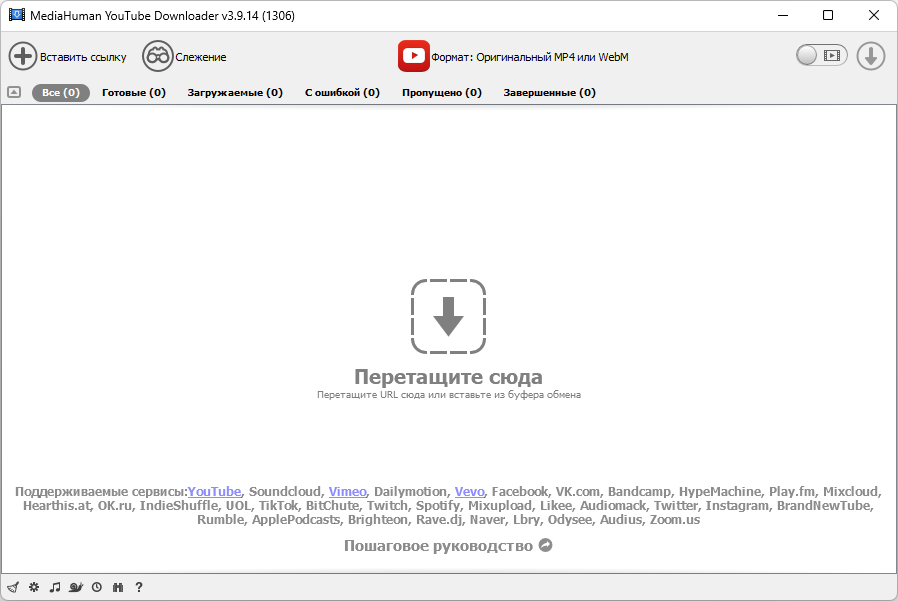Open the clock history icon
The image size is (898, 601).
[97, 587]
